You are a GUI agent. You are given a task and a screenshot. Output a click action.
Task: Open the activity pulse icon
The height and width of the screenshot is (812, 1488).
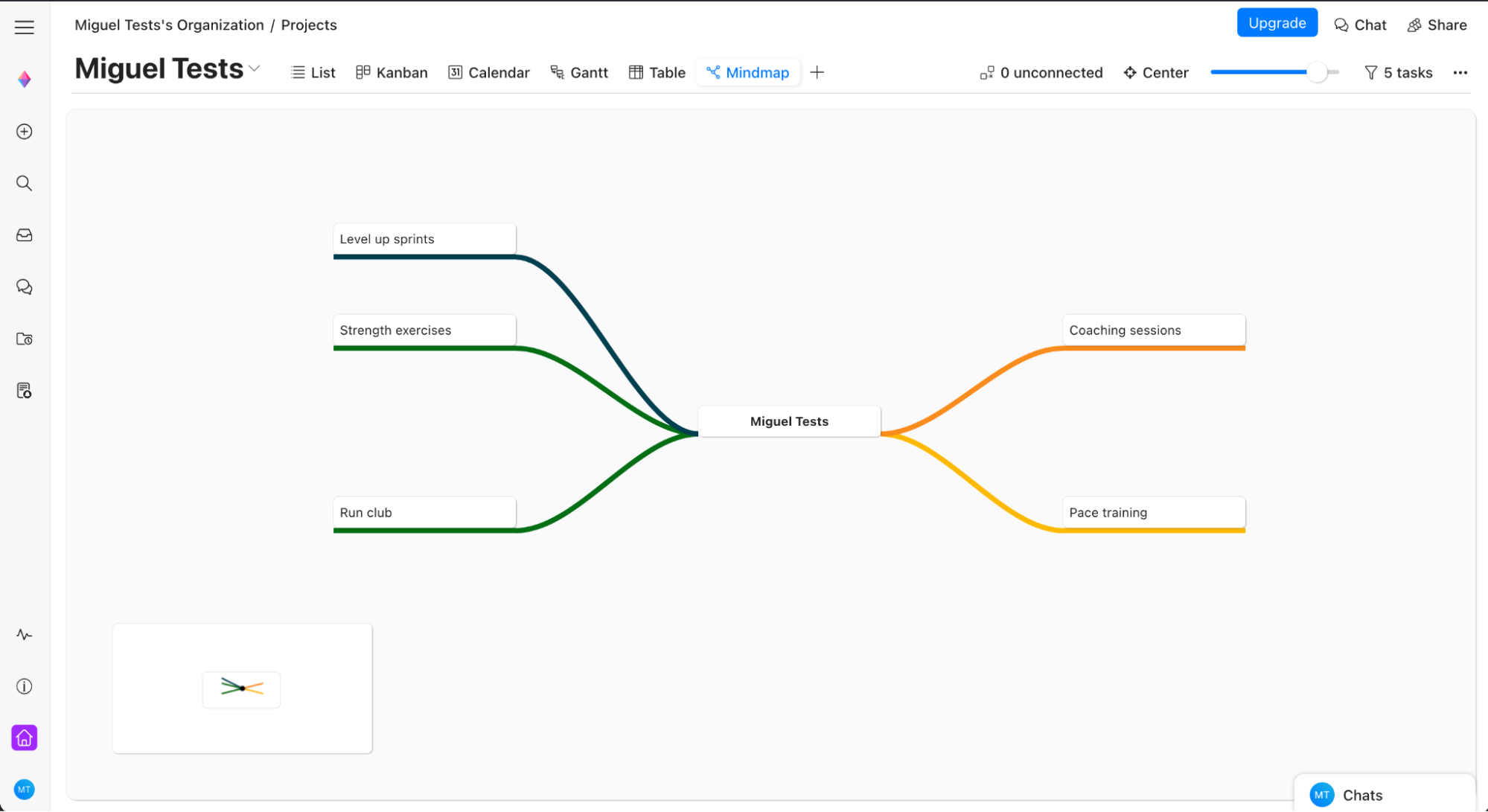(25, 635)
